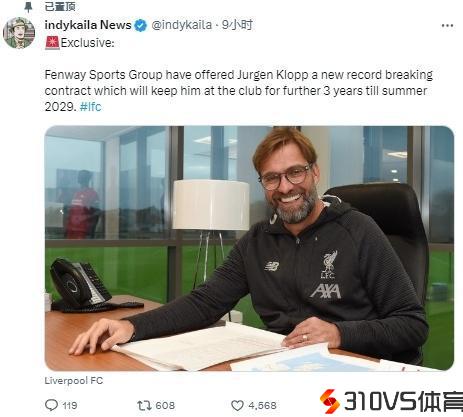The width and height of the screenshot is (463, 417).
Task: Click the Liverpool FC image credit caption
Action: click(74, 381)
